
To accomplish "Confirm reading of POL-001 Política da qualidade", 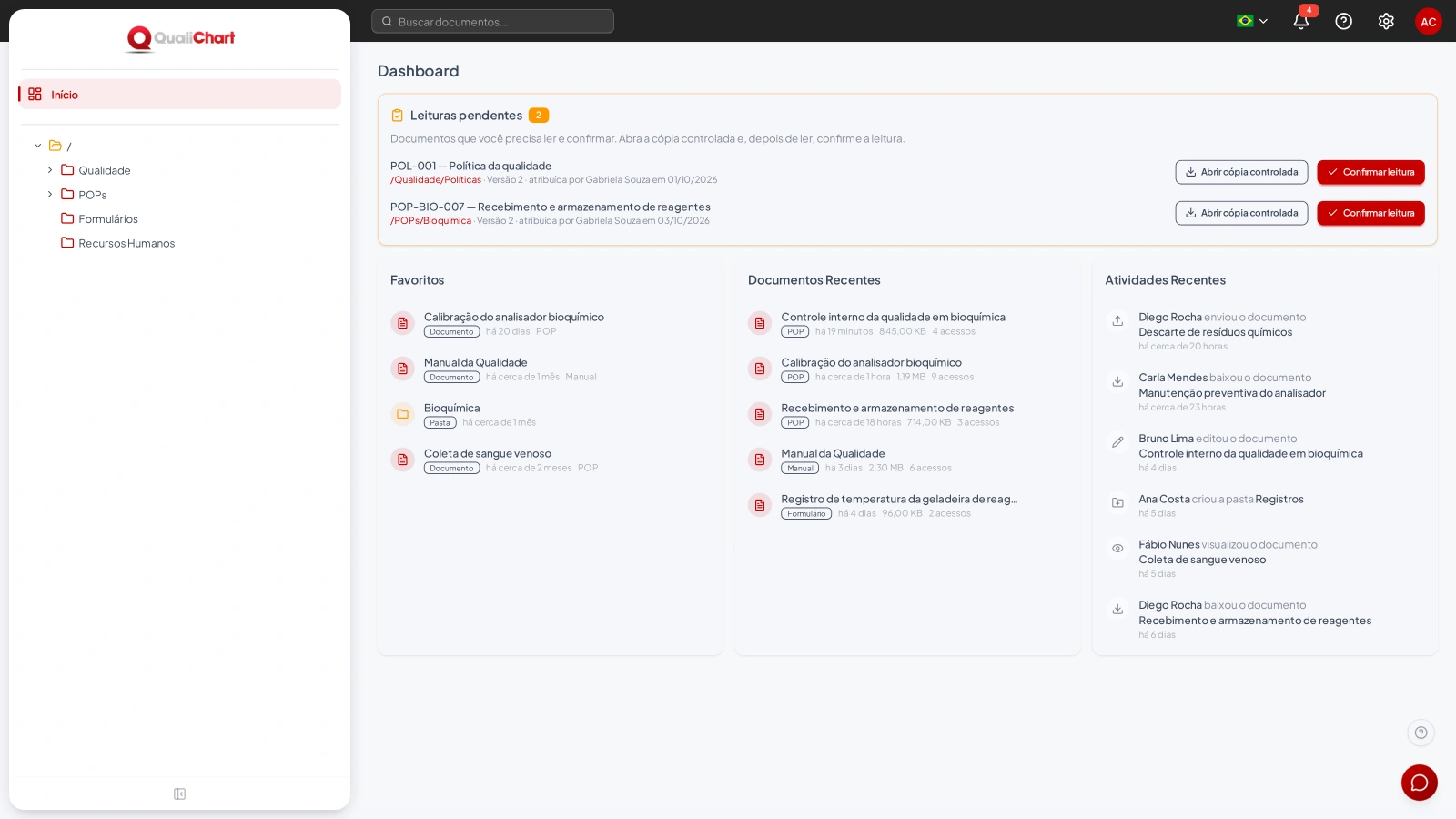I will point(1370,172).
